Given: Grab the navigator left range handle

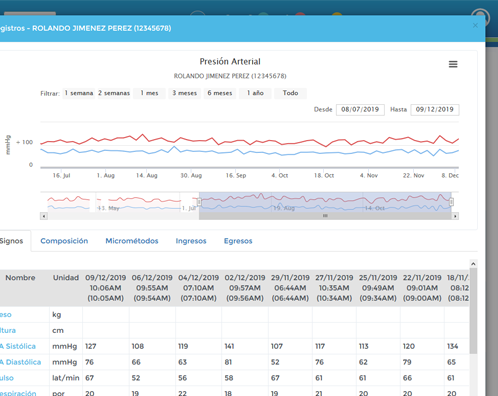Looking at the screenshot, I should 199,202.
